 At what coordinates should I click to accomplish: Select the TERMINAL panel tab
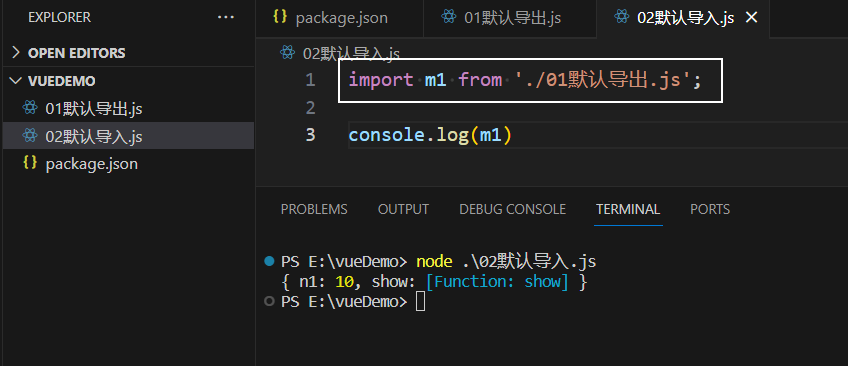pos(628,209)
